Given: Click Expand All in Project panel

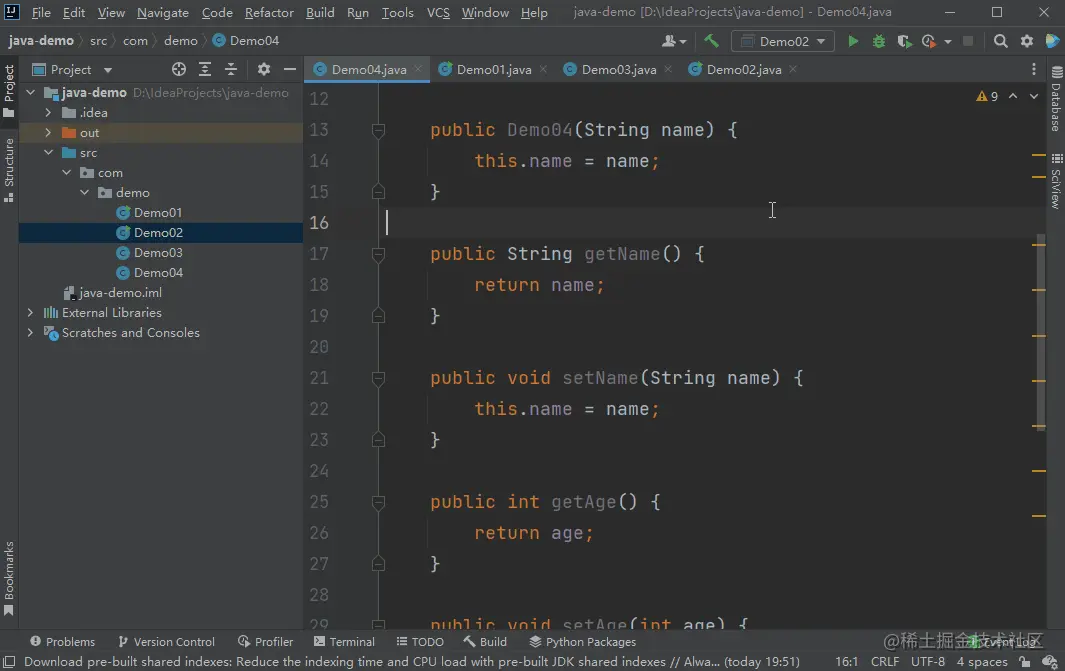Looking at the screenshot, I should point(204,69).
